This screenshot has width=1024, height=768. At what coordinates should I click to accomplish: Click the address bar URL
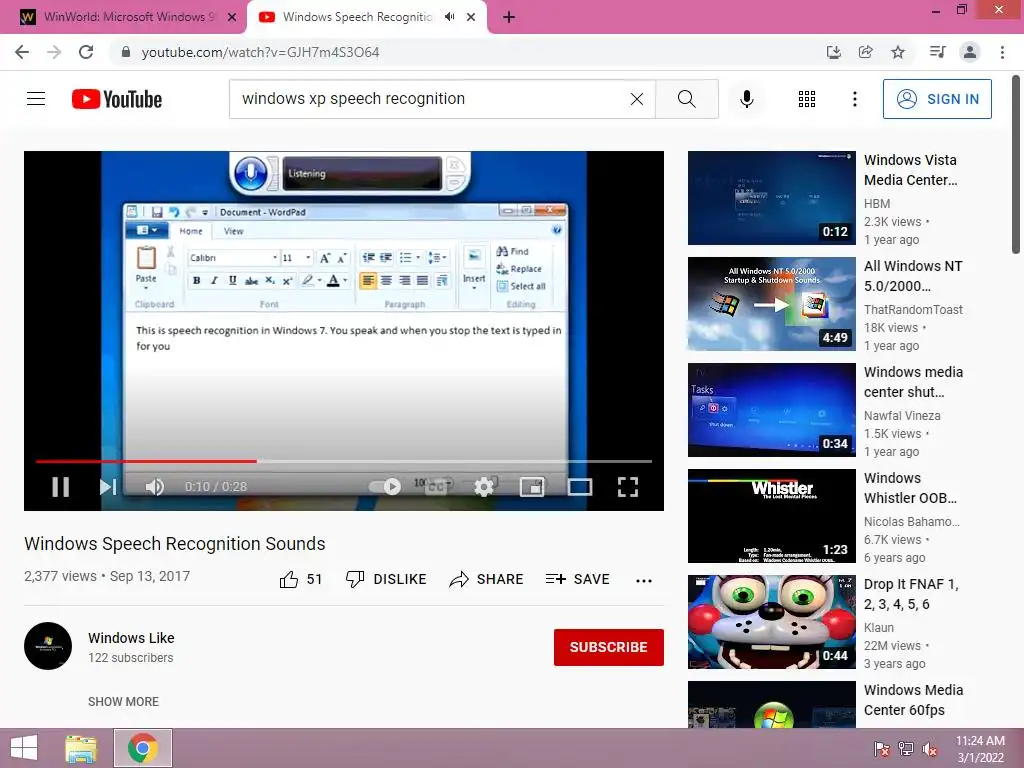click(261, 52)
